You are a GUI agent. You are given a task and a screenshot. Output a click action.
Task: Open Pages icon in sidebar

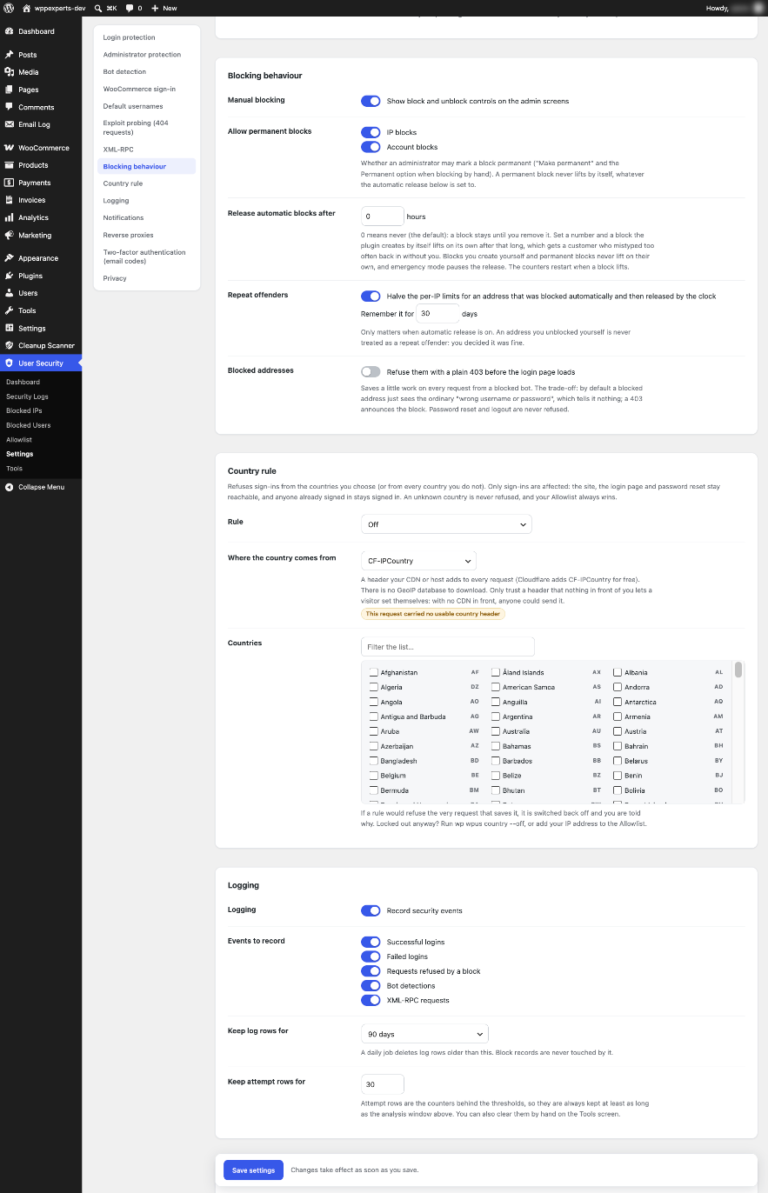(9, 89)
